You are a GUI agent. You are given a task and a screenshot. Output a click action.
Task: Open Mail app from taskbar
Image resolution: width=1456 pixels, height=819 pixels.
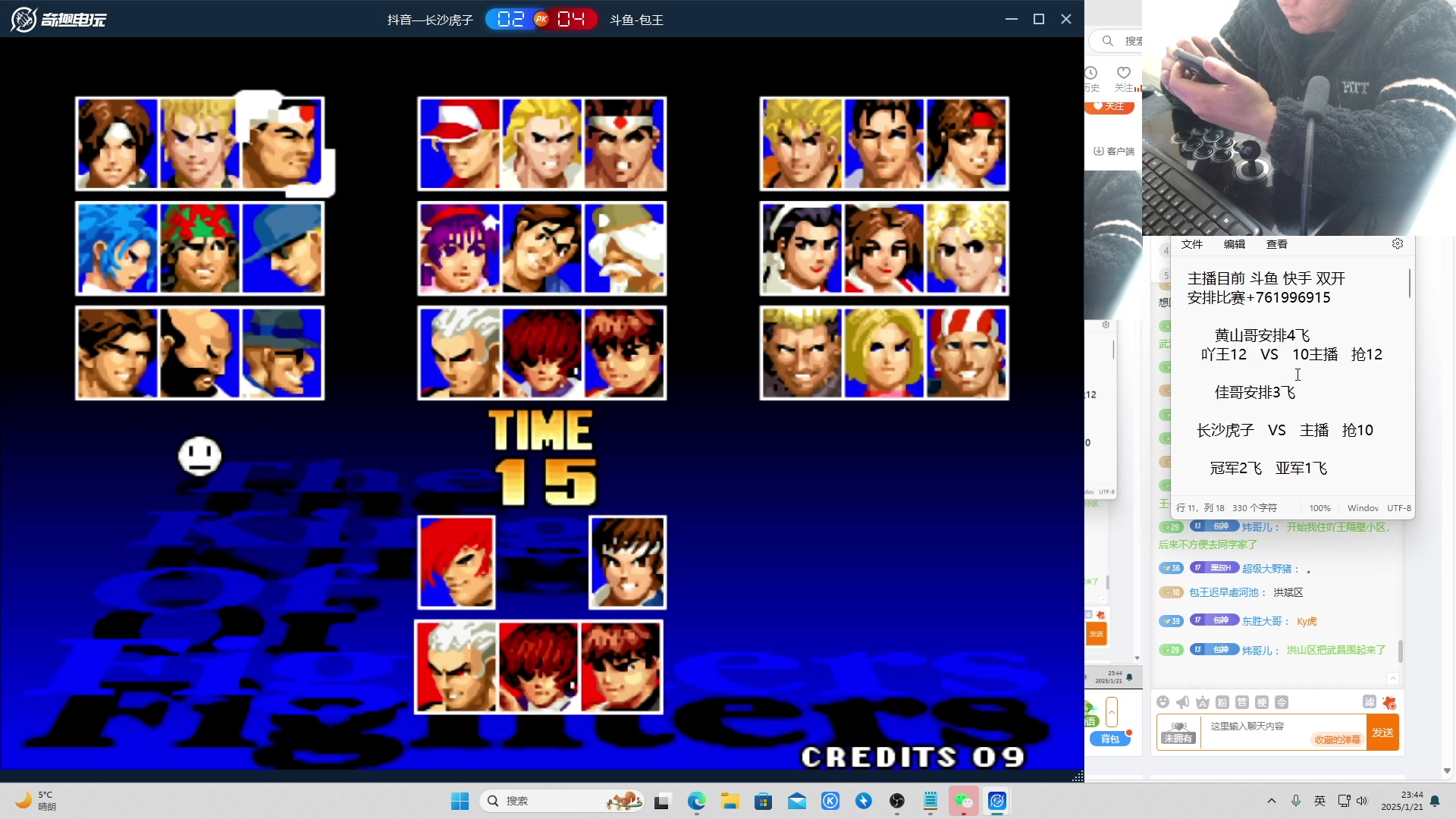coord(796,801)
